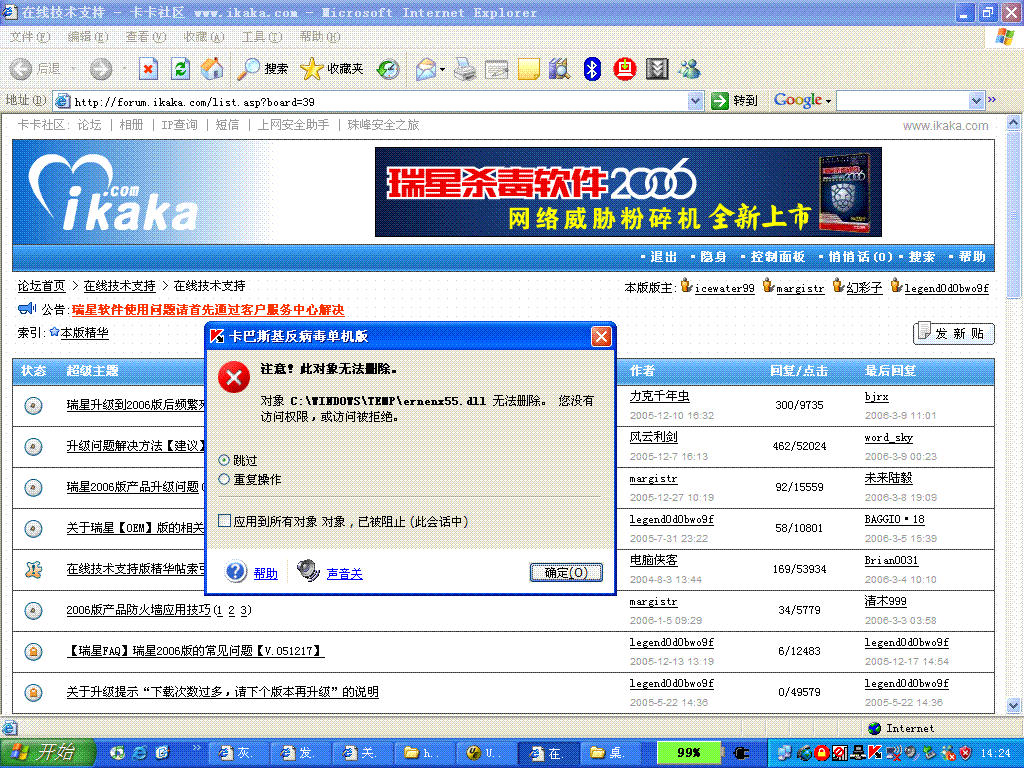The width and height of the screenshot is (1024, 768).
Task: Click the 开始 Start button
Action: click(48, 752)
